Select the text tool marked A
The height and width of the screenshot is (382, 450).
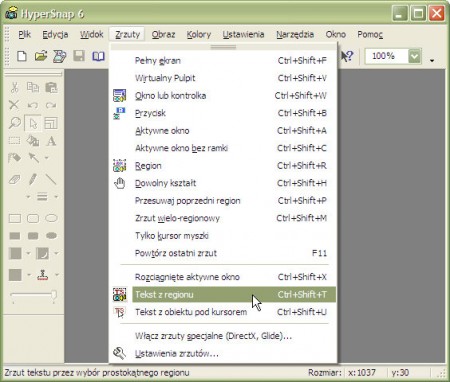[x=51, y=141]
